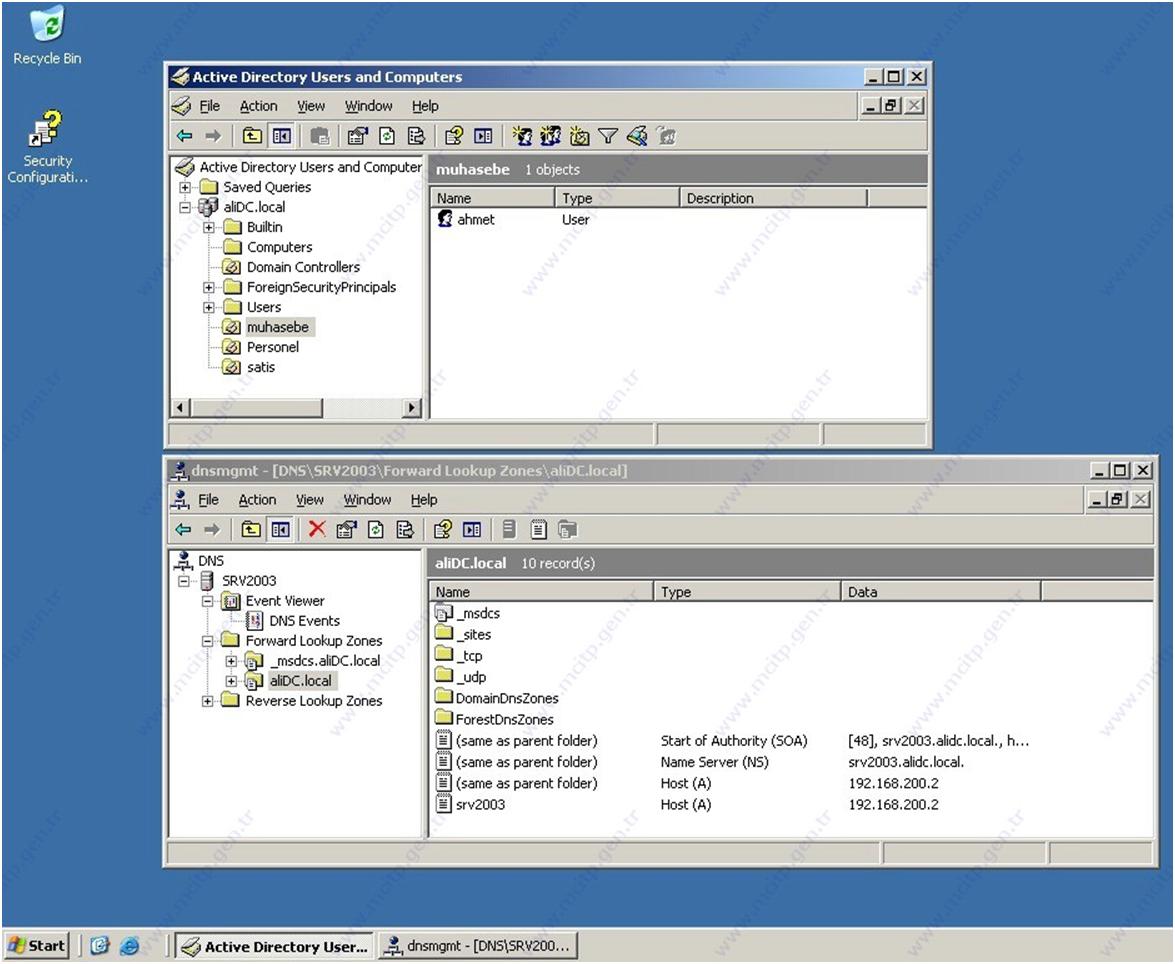Viewport: 1175px width, 964px height.
Task: Click Help icon in Active Directory toolbar
Action: [453, 136]
